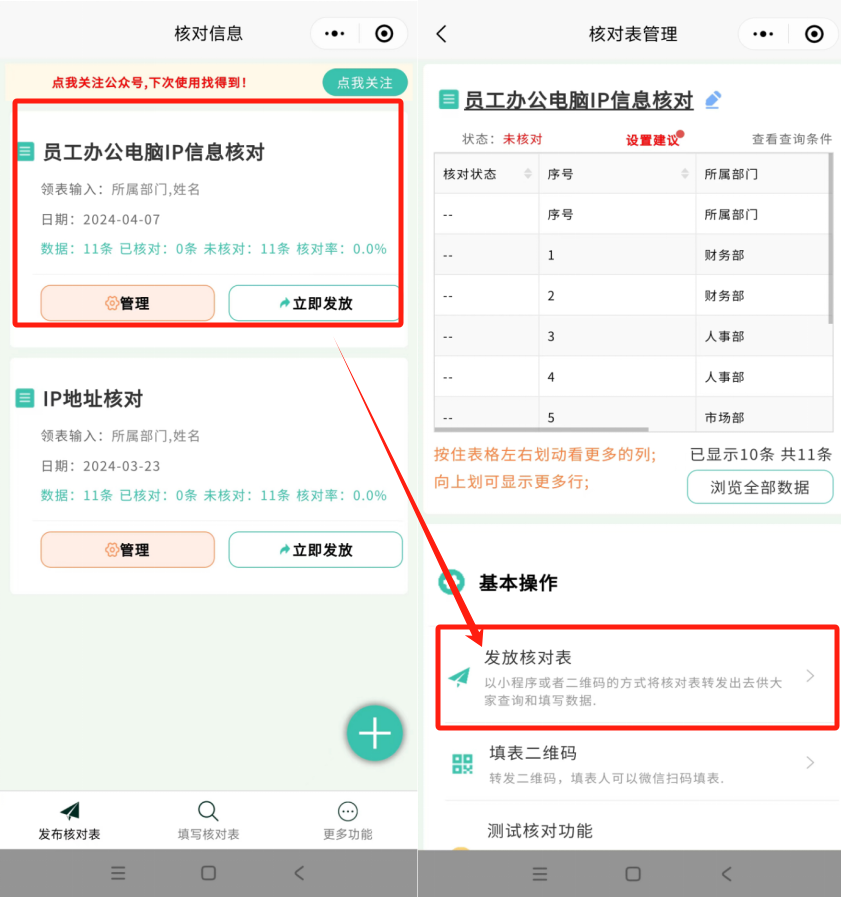The width and height of the screenshot is (841, 897).
Task: Click the table's vertical scrollbar
Action: coord(830,238)
